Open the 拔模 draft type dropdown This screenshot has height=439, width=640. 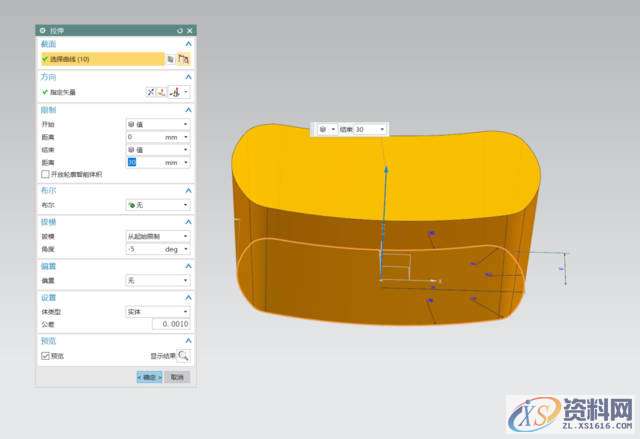[x=157, y=236]
